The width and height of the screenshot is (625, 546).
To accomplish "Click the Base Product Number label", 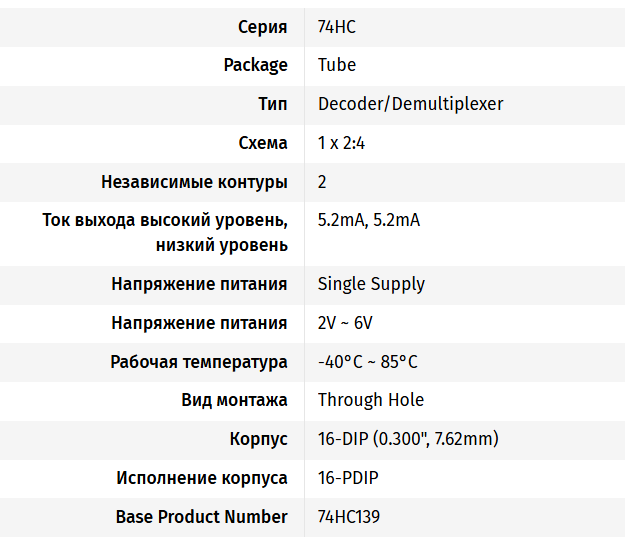I will coord(202,517).
